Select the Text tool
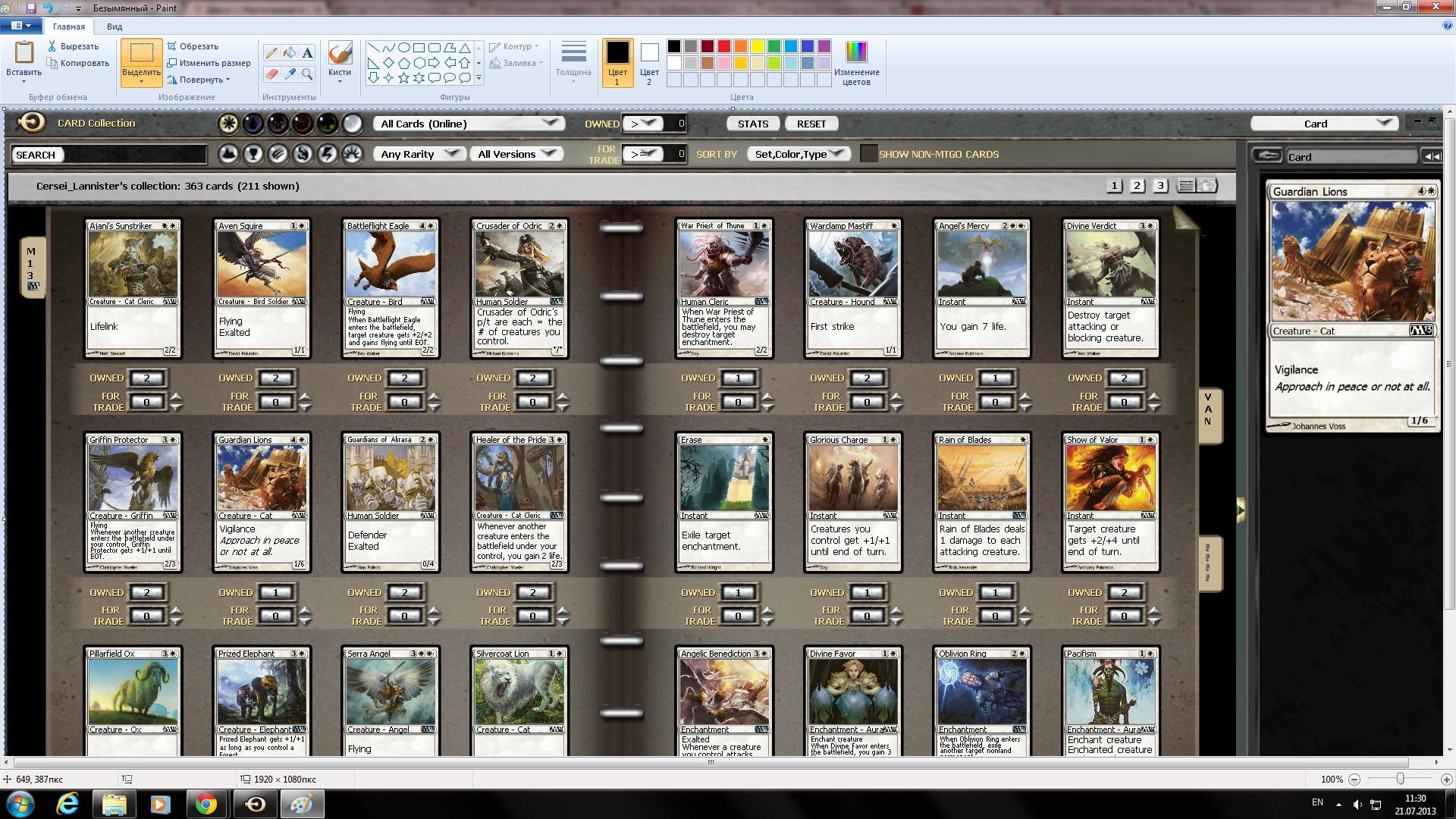 307,52
